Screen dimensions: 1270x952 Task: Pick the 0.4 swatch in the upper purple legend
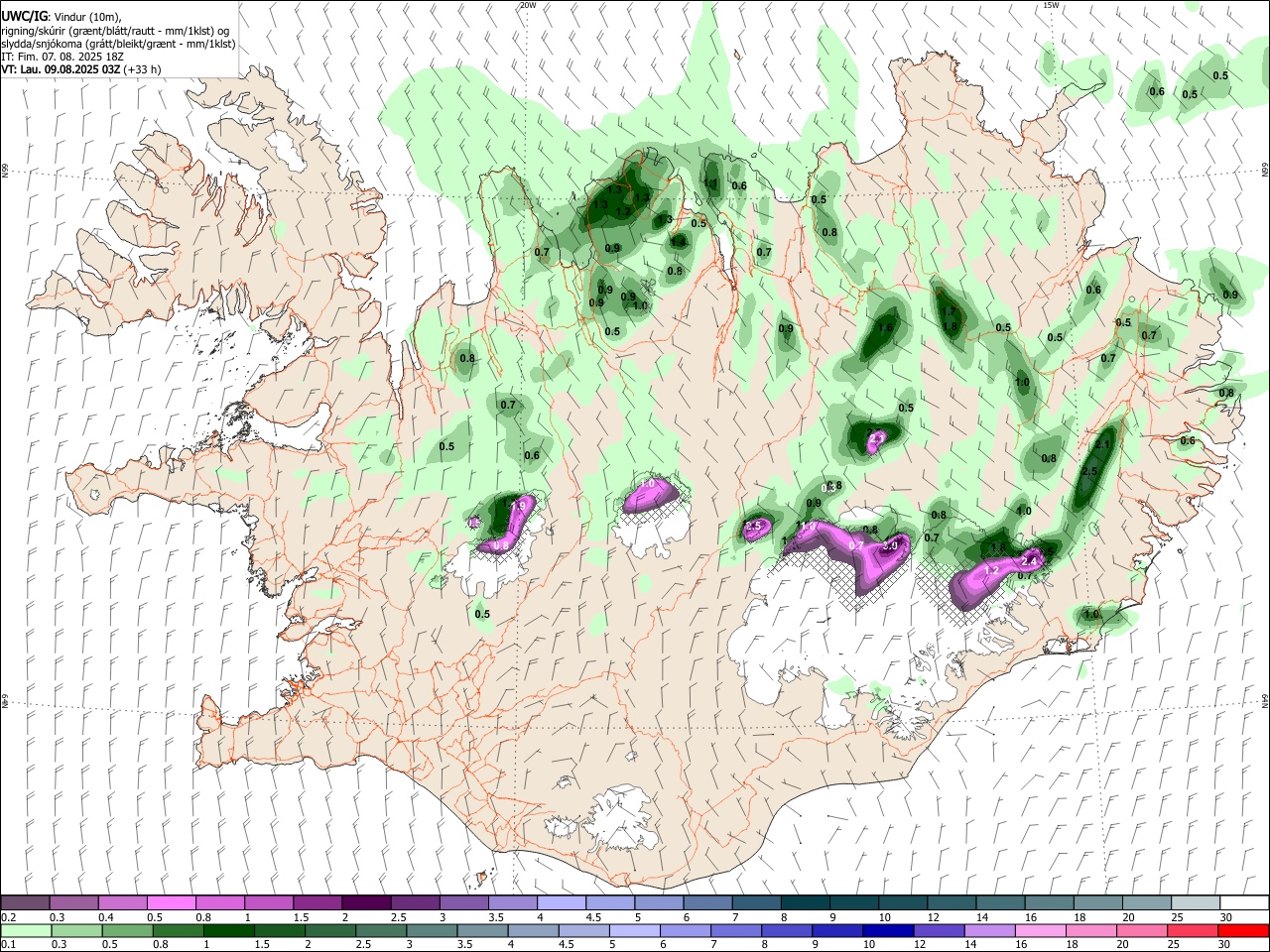tap(123, 902)
